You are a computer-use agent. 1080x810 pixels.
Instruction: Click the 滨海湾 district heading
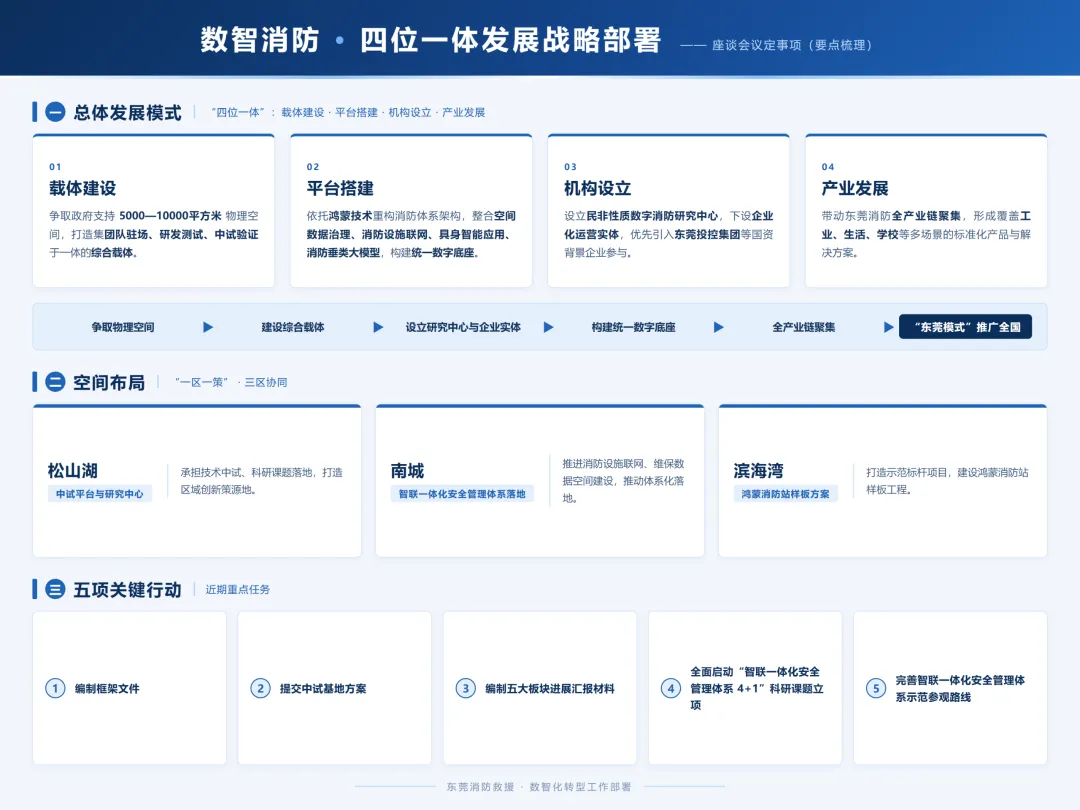[758, 470]
